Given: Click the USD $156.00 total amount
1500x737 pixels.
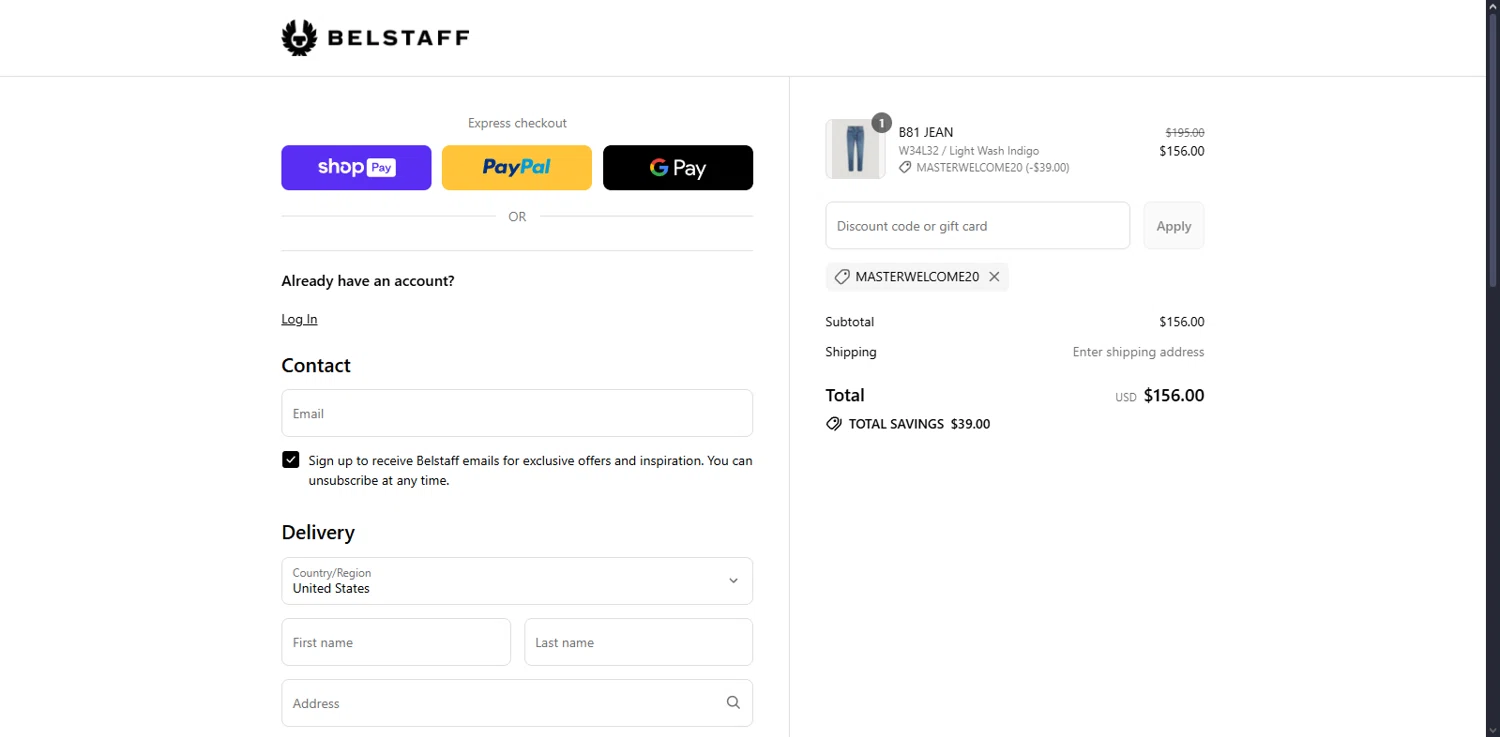Looking at the screenshot, I should pos(1160,395).
